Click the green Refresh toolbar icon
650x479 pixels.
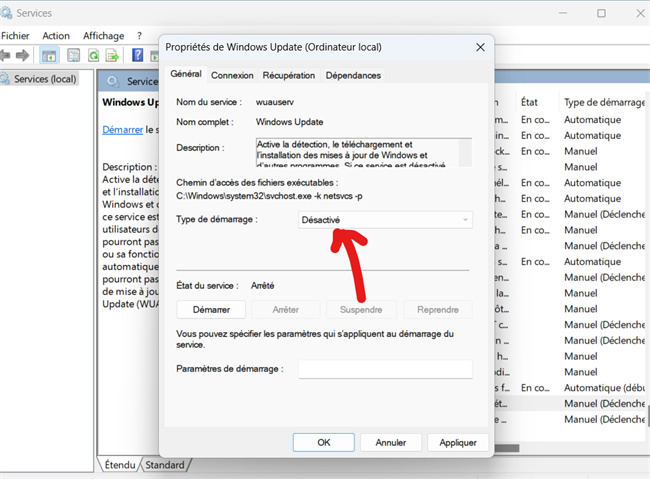click(94, 55)
